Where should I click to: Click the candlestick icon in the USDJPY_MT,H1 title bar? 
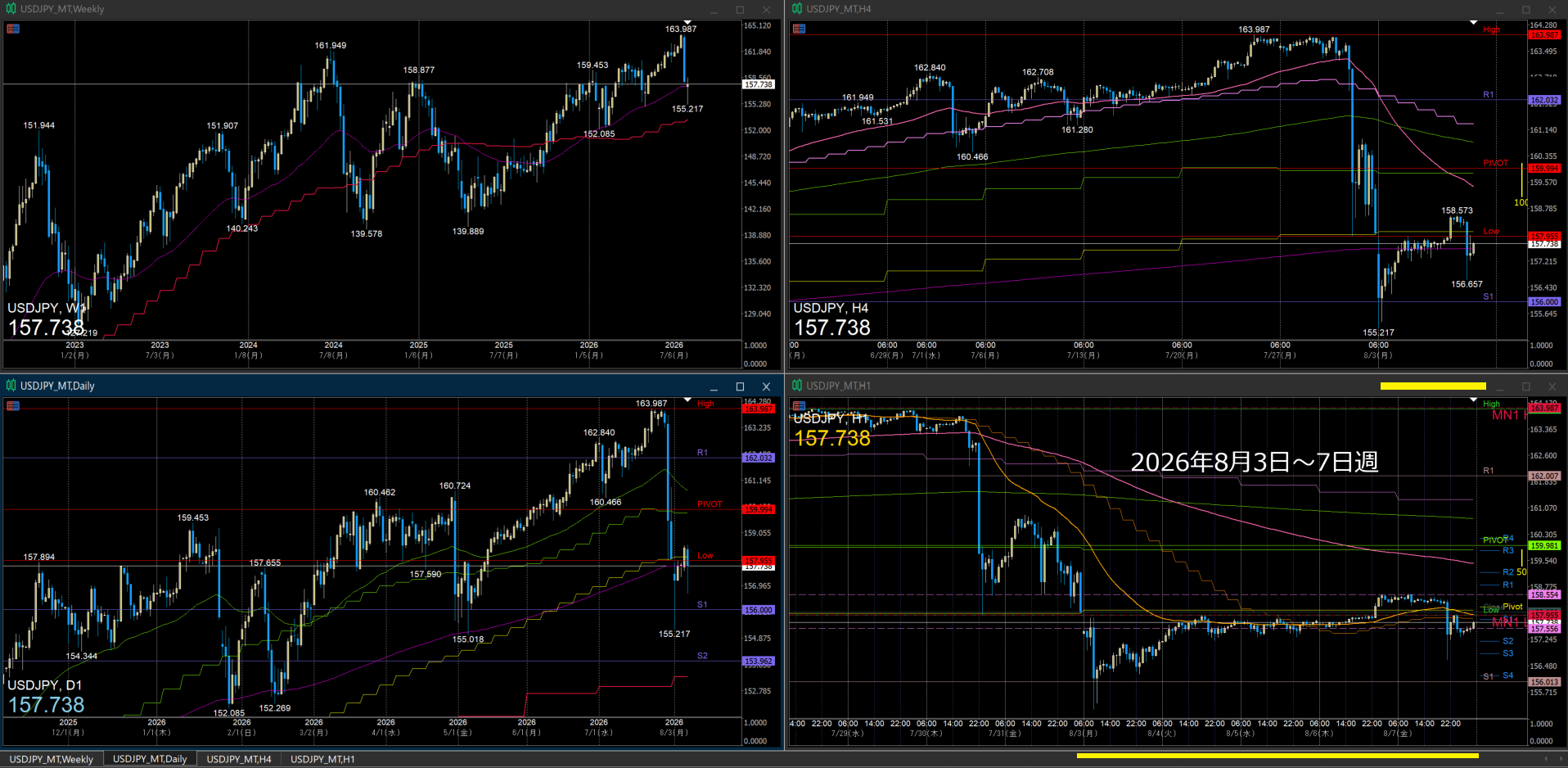coord(796,386)
